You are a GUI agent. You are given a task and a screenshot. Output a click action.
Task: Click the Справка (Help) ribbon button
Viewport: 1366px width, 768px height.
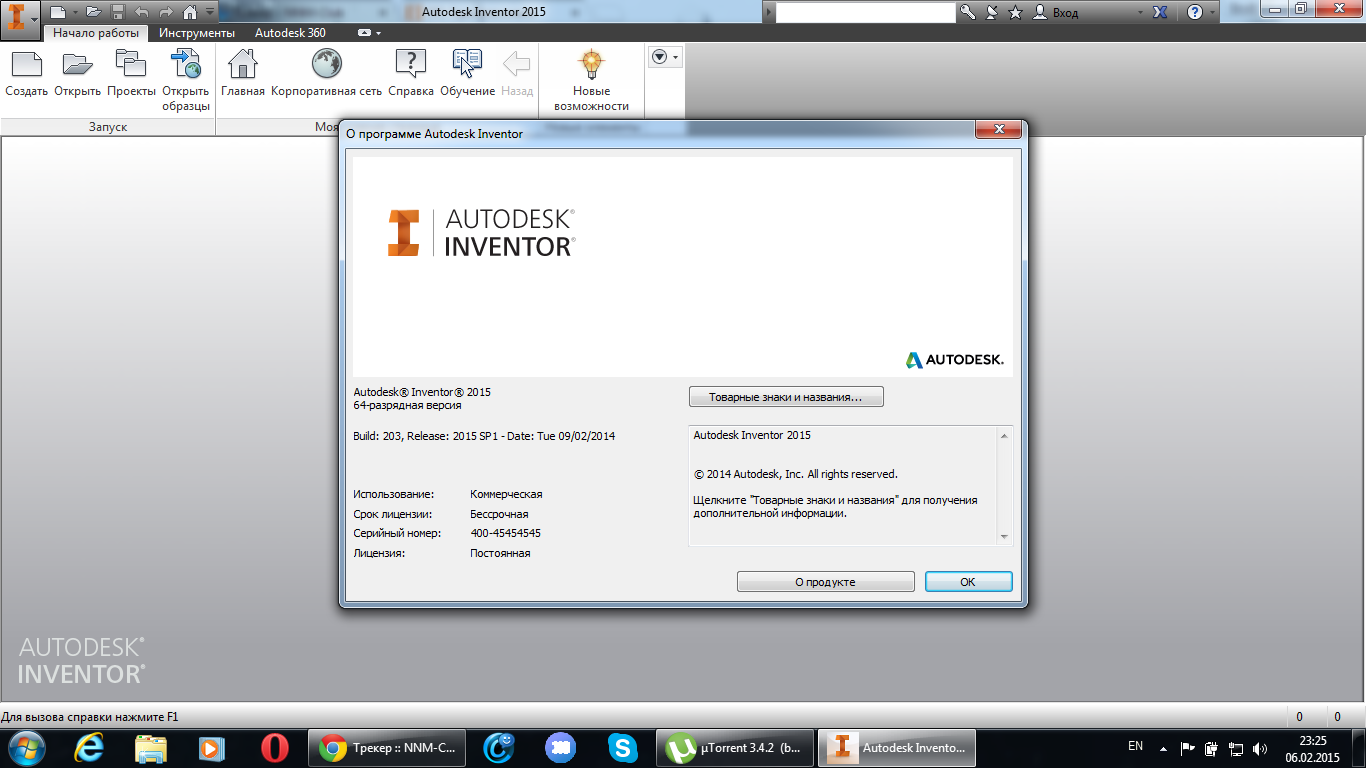click(410, 73)
